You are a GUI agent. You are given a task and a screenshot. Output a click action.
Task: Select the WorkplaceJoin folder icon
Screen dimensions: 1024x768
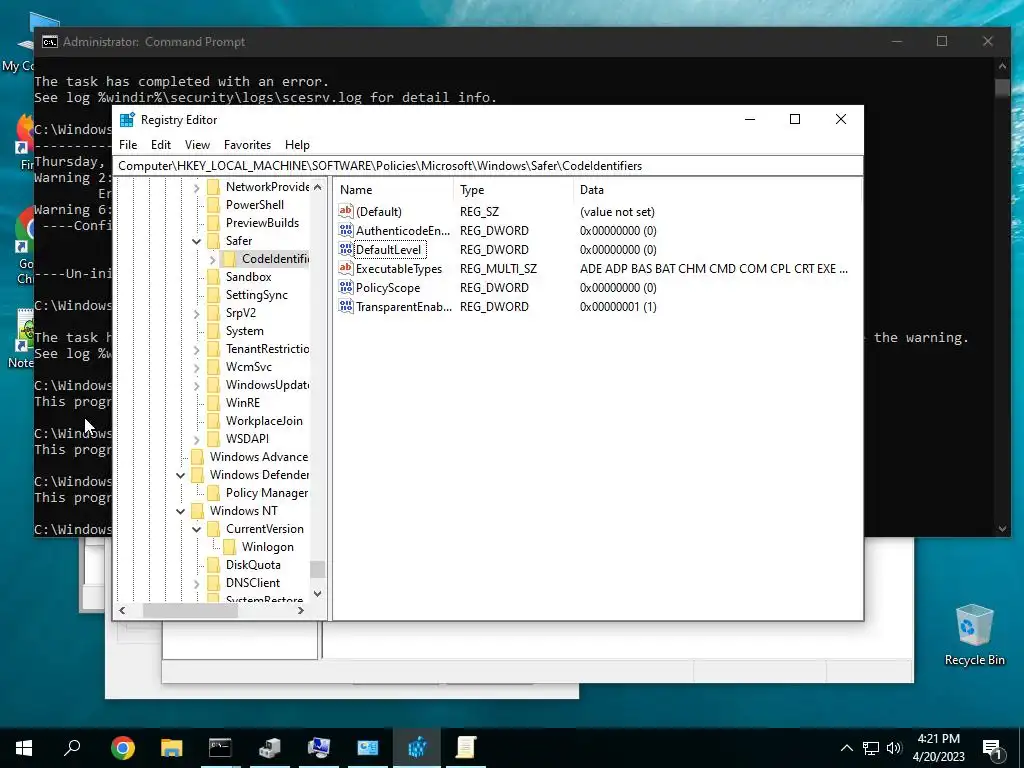[214, 421]
